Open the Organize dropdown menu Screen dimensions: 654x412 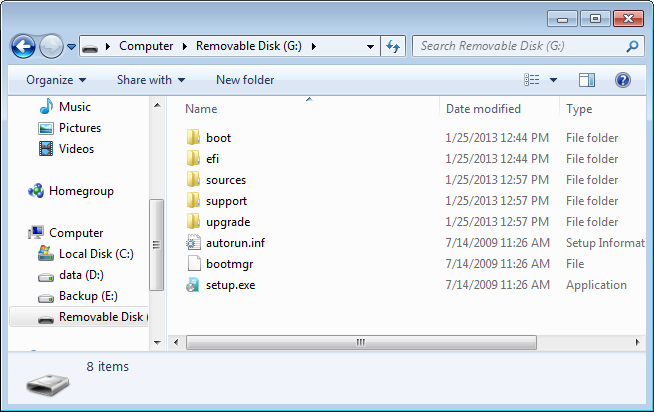(x=55, y=80)
